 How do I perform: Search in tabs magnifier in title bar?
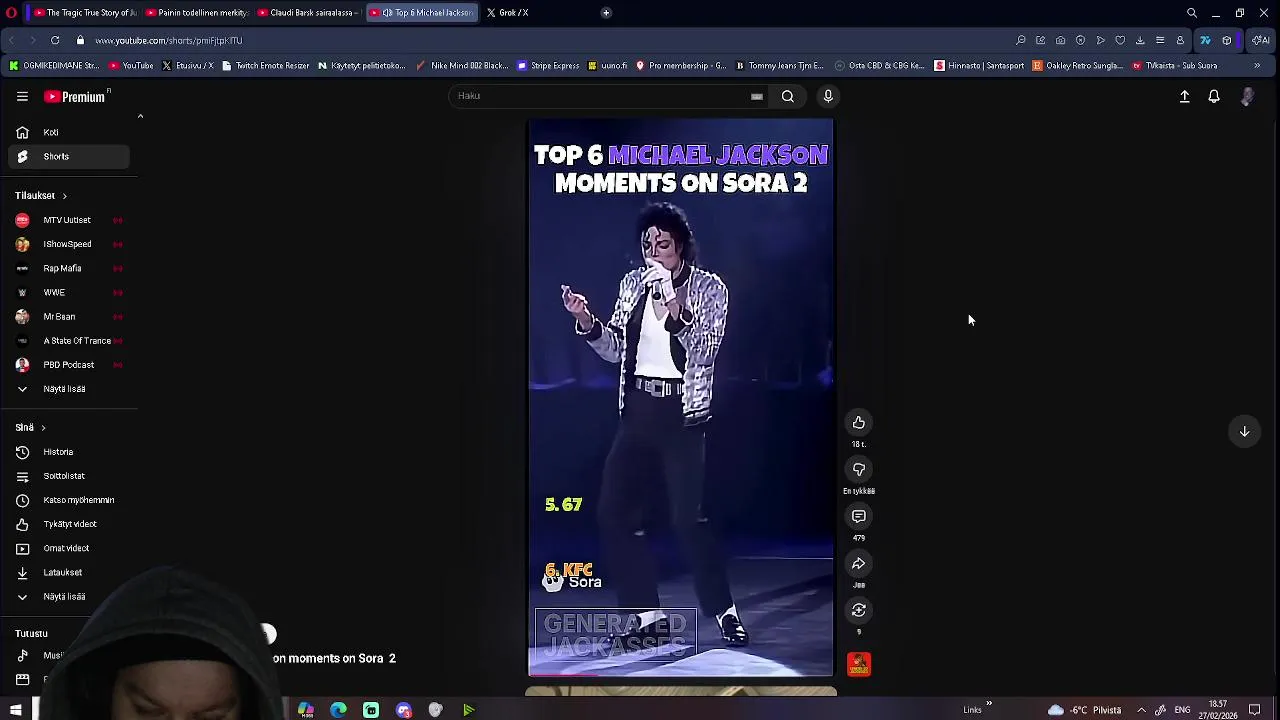1192,13
